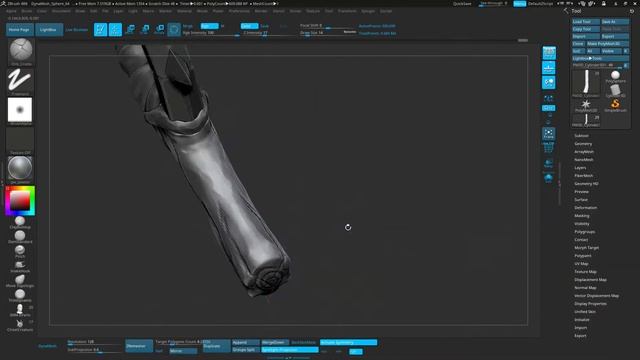
Task: Adjust the Draw Size slider
Action: [x=328, y=33]
